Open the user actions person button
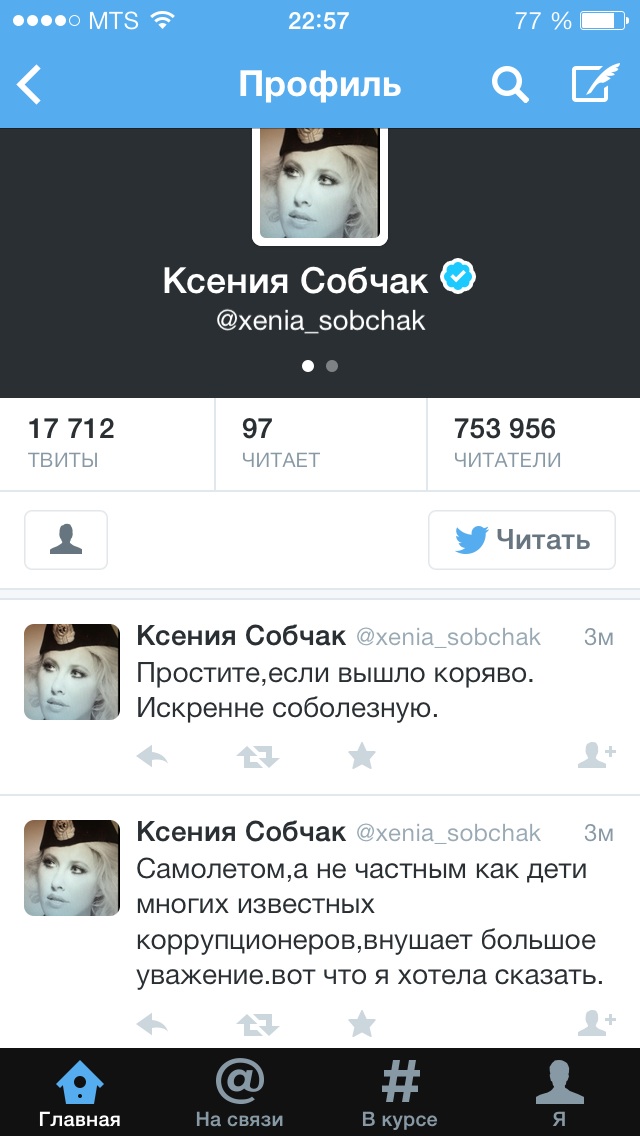Image resolution: width=640 pixels, height=1136 pixels. 66,540
